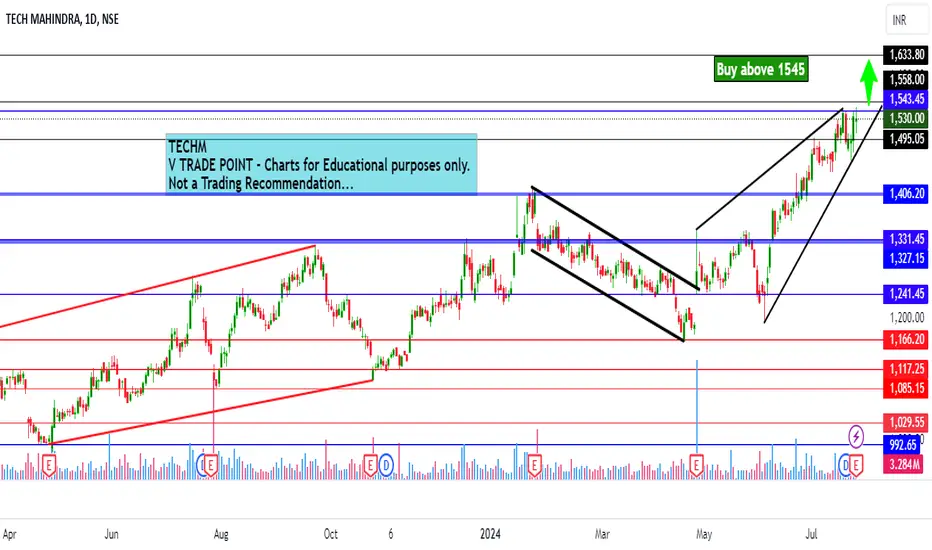Click the 3.284M volume label

tap(903, 464)
